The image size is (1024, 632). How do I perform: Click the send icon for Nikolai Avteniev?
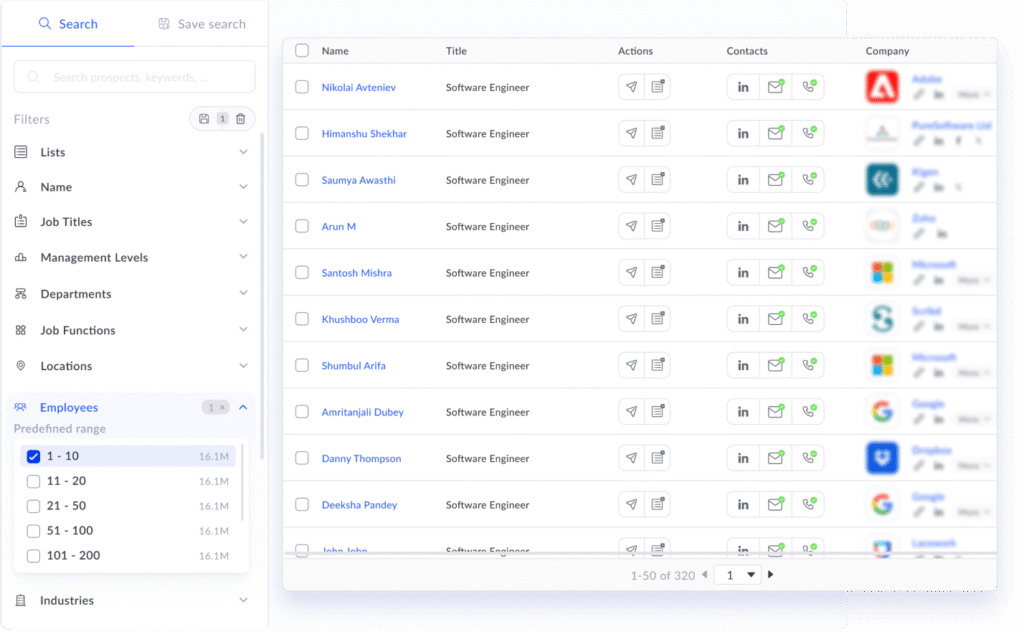(631, 88)
